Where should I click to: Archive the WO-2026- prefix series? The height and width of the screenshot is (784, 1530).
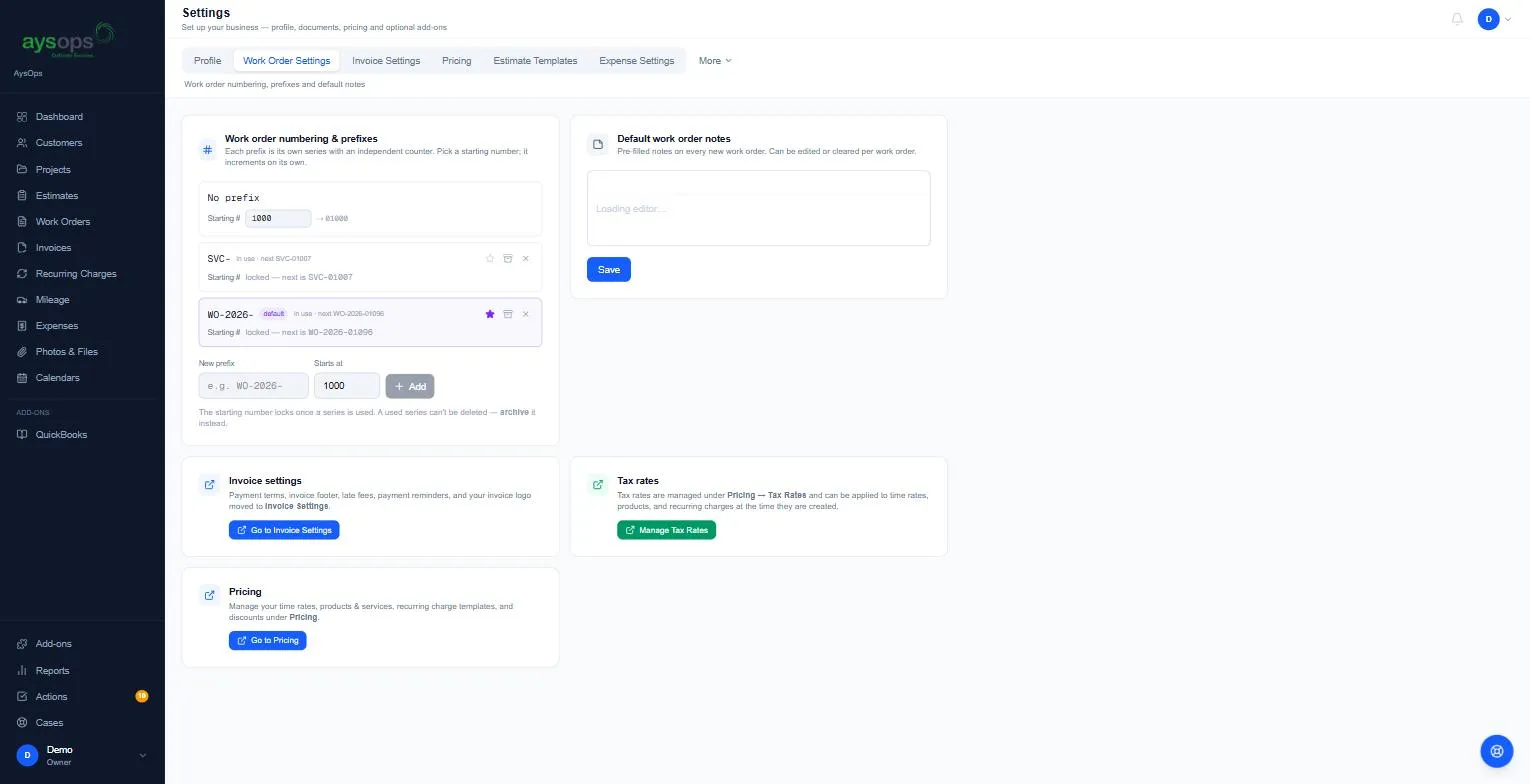tap(508, 314)
